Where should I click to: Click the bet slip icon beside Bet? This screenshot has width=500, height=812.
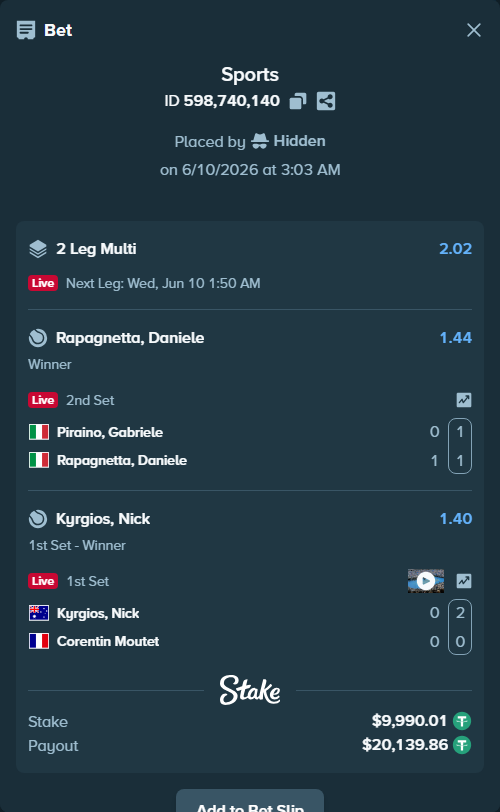pyautogui.click(x=26, y=30)
